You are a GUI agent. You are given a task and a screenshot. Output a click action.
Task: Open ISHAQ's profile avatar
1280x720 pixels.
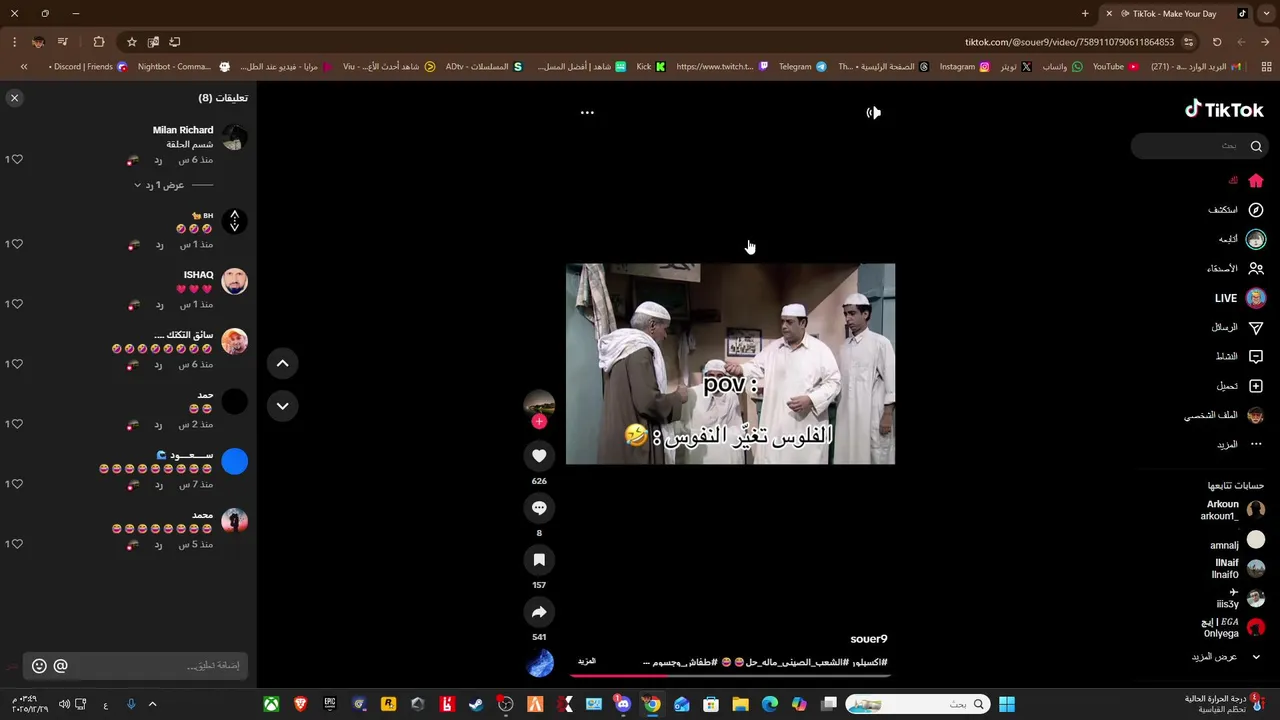(234, 281)
